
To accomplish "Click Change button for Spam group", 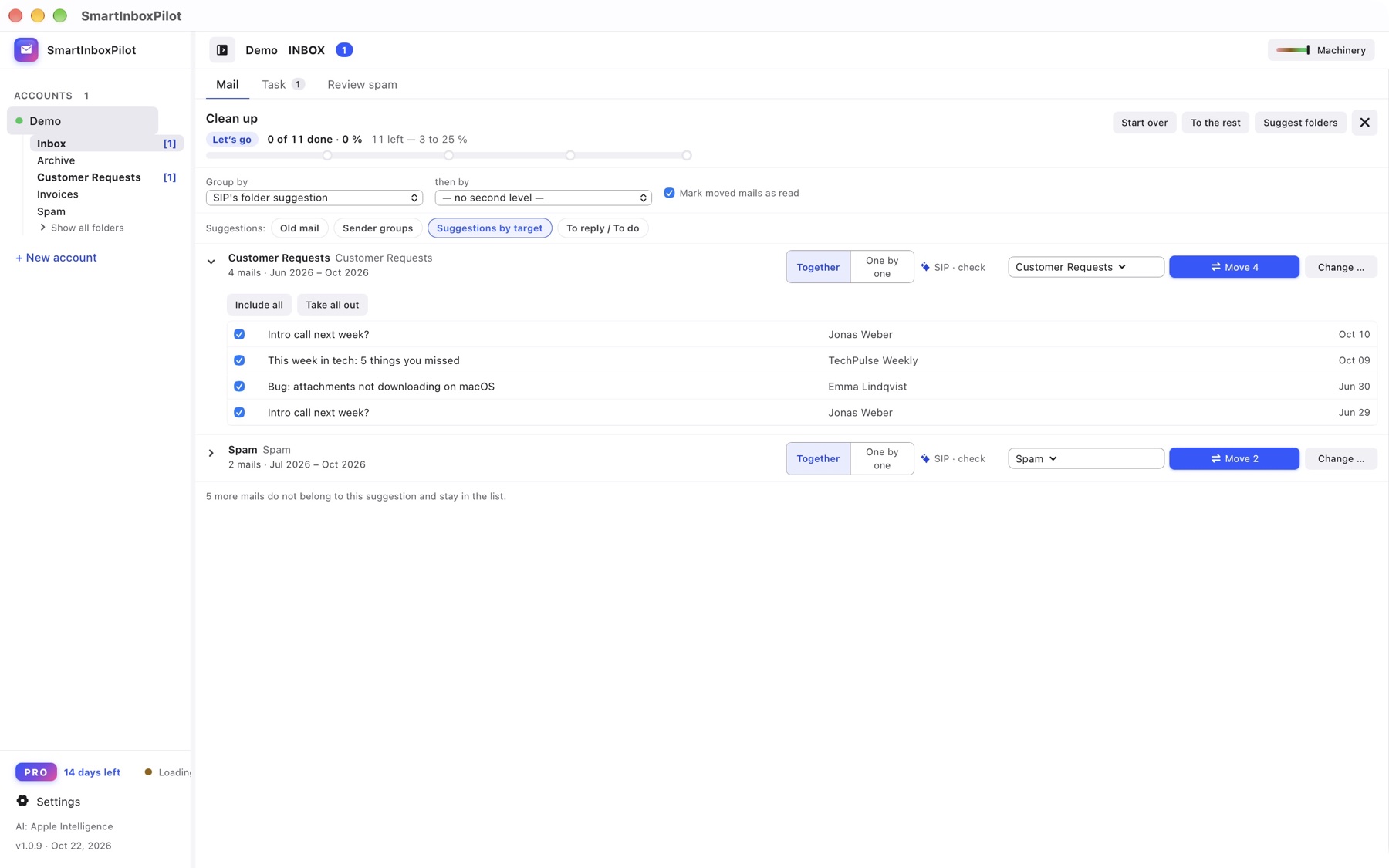I will point(1340,458).
